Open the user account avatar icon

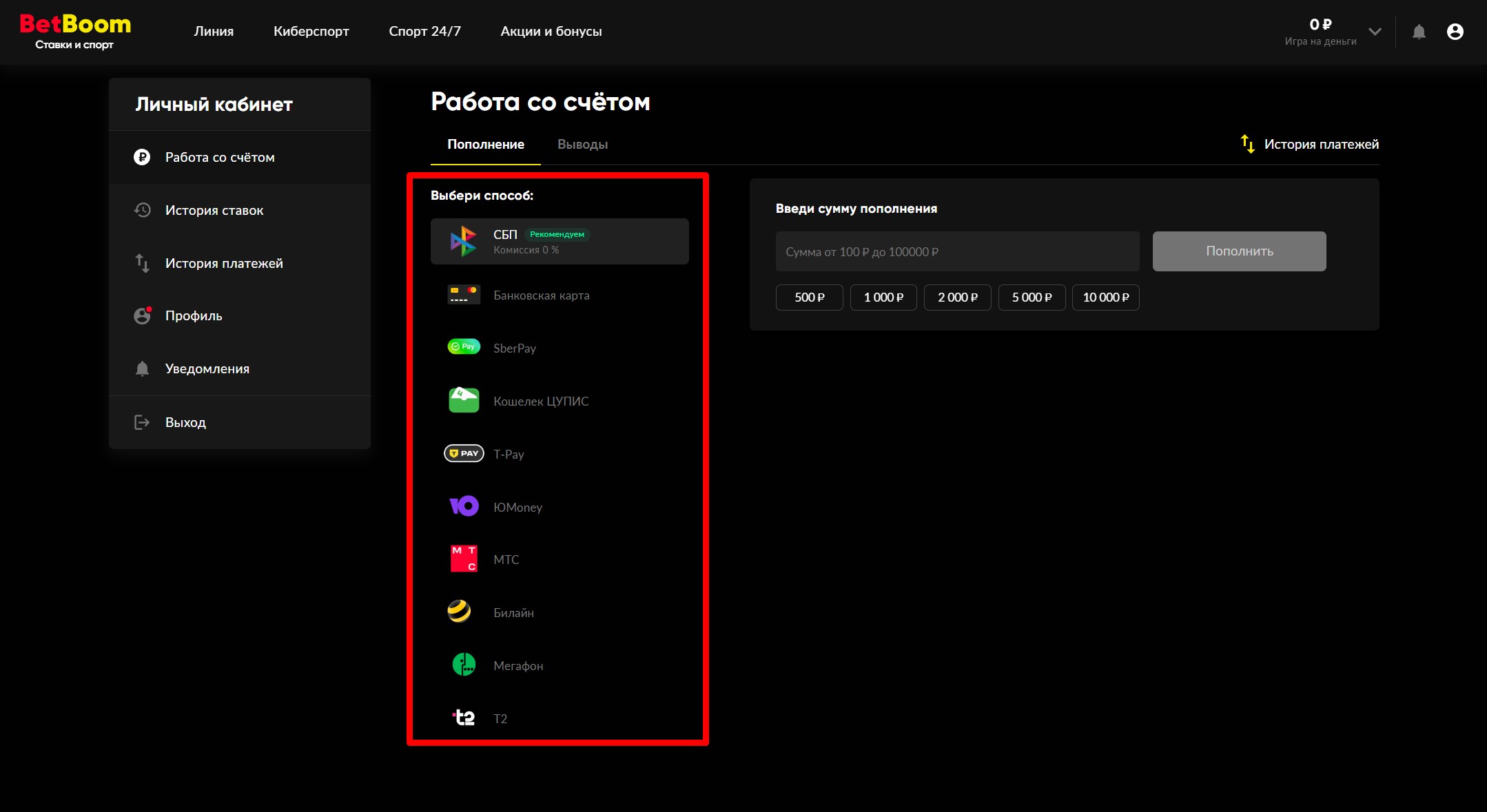pos(1455,32)
